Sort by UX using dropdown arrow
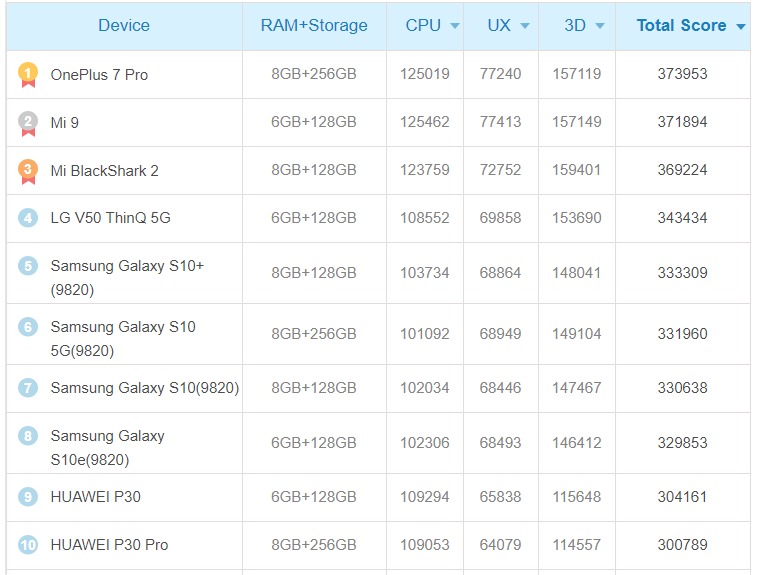757x575 pixels. click(x=525, y=26)
